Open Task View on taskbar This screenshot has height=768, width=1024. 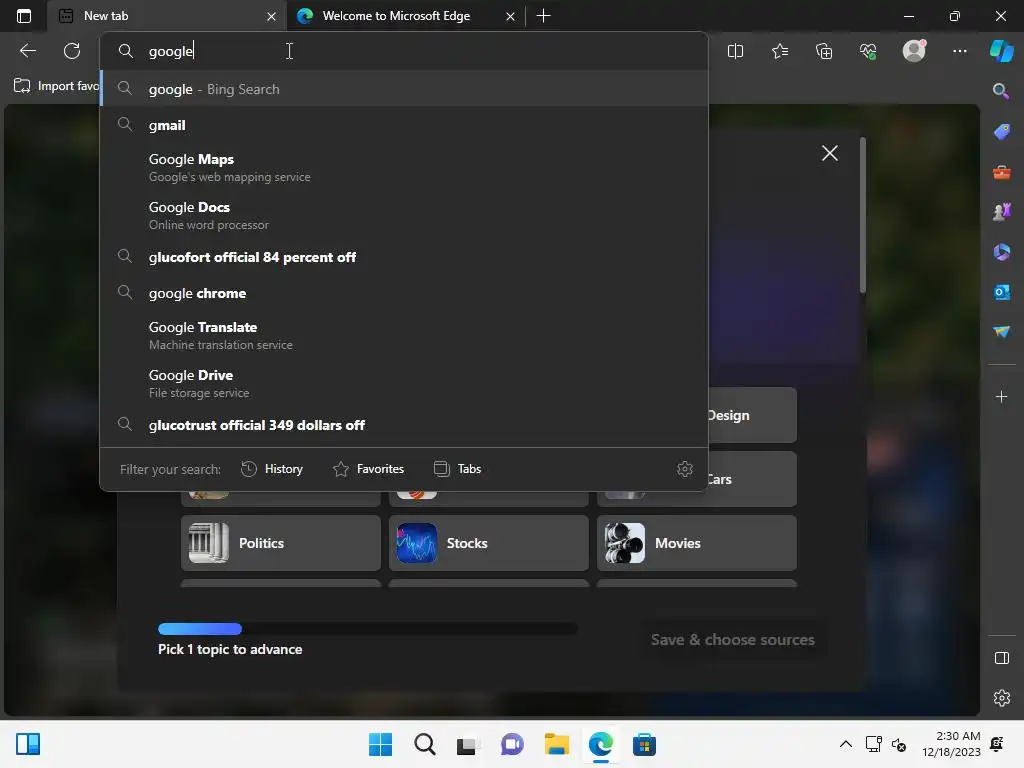click(x=467, y=744)
